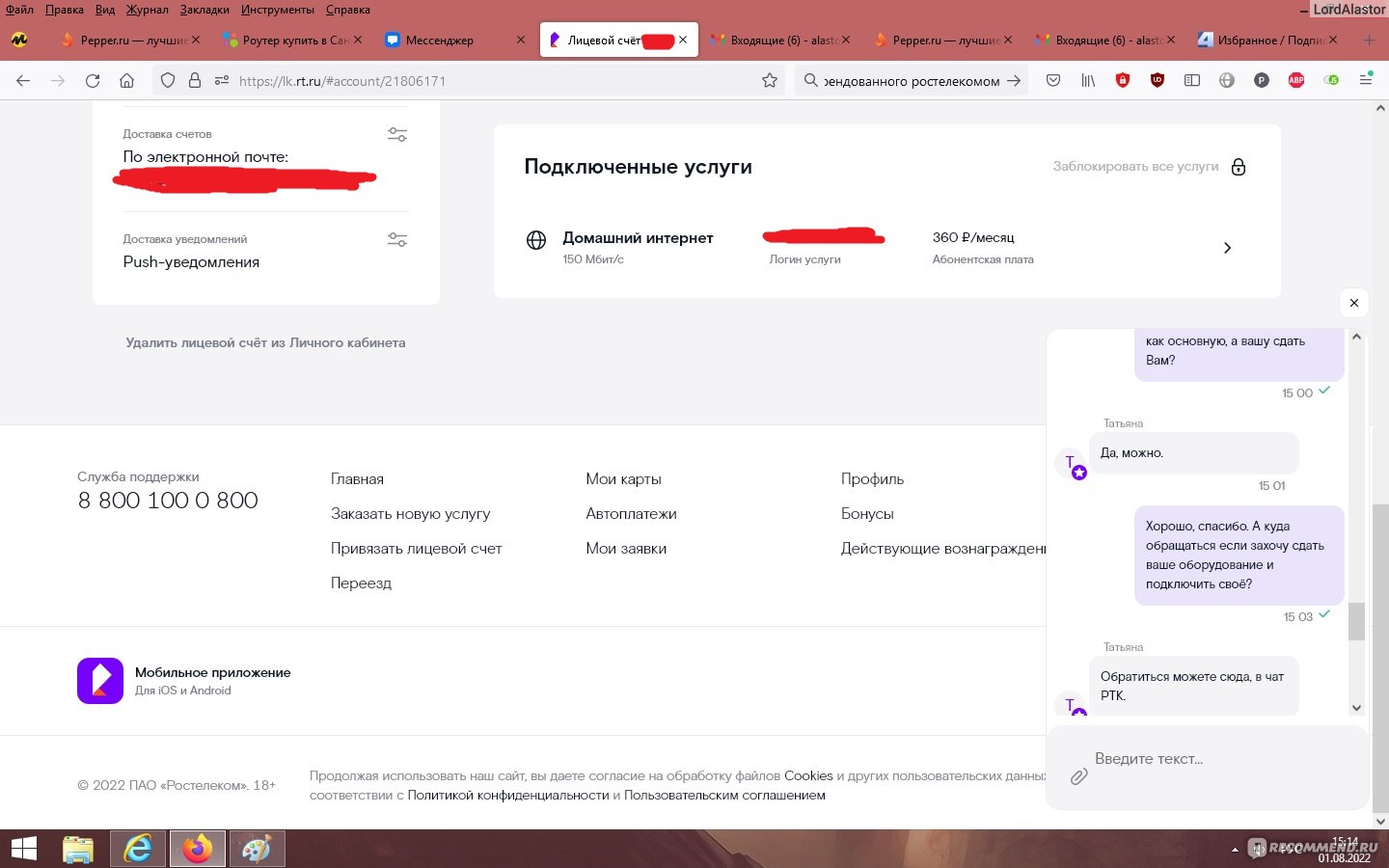This screenshot has width=1389, height=868.
Task: Click Заблокировать все услуги link
Action: pos(1135,167)
